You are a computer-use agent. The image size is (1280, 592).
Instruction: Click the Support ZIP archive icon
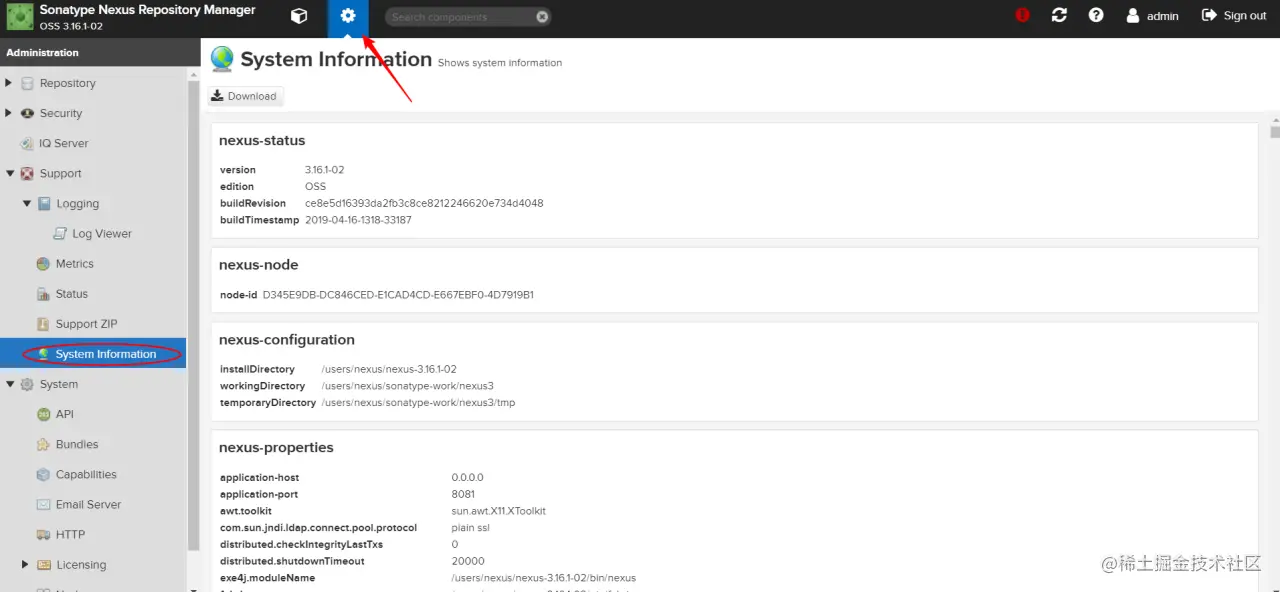[43, 324]
